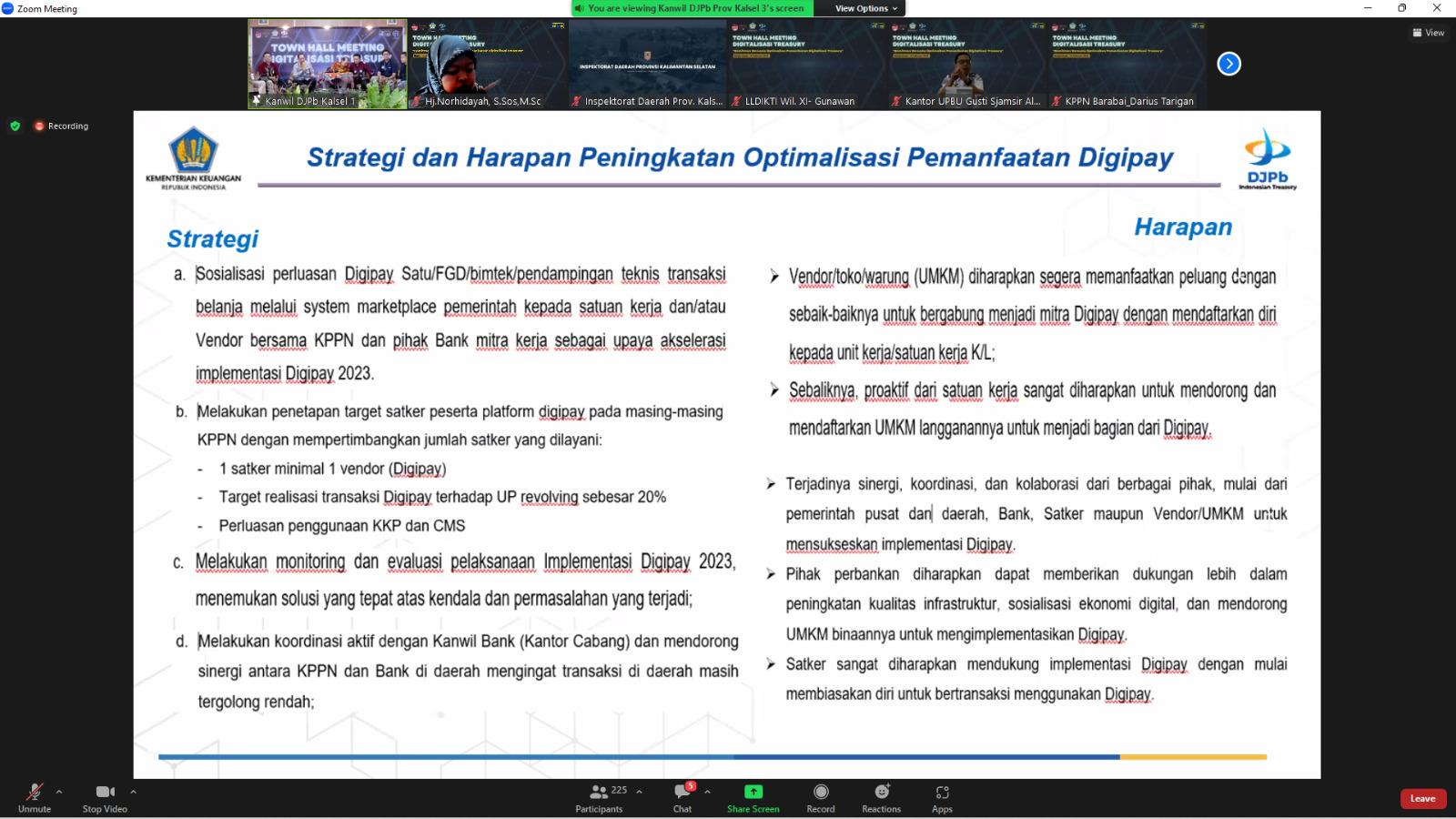The height and width of the screenshot is (819, 1456).
Task: Open the View Options dropdown
Action: point(866,8)
